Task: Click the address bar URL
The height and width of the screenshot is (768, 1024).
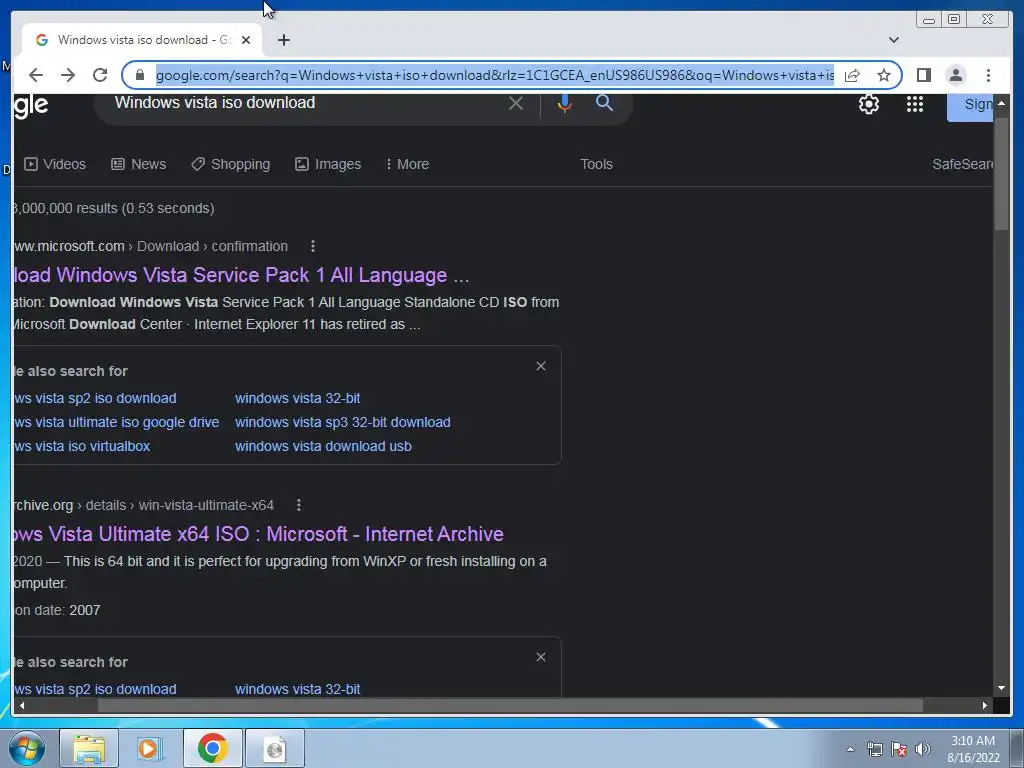Action: [494, 75]
